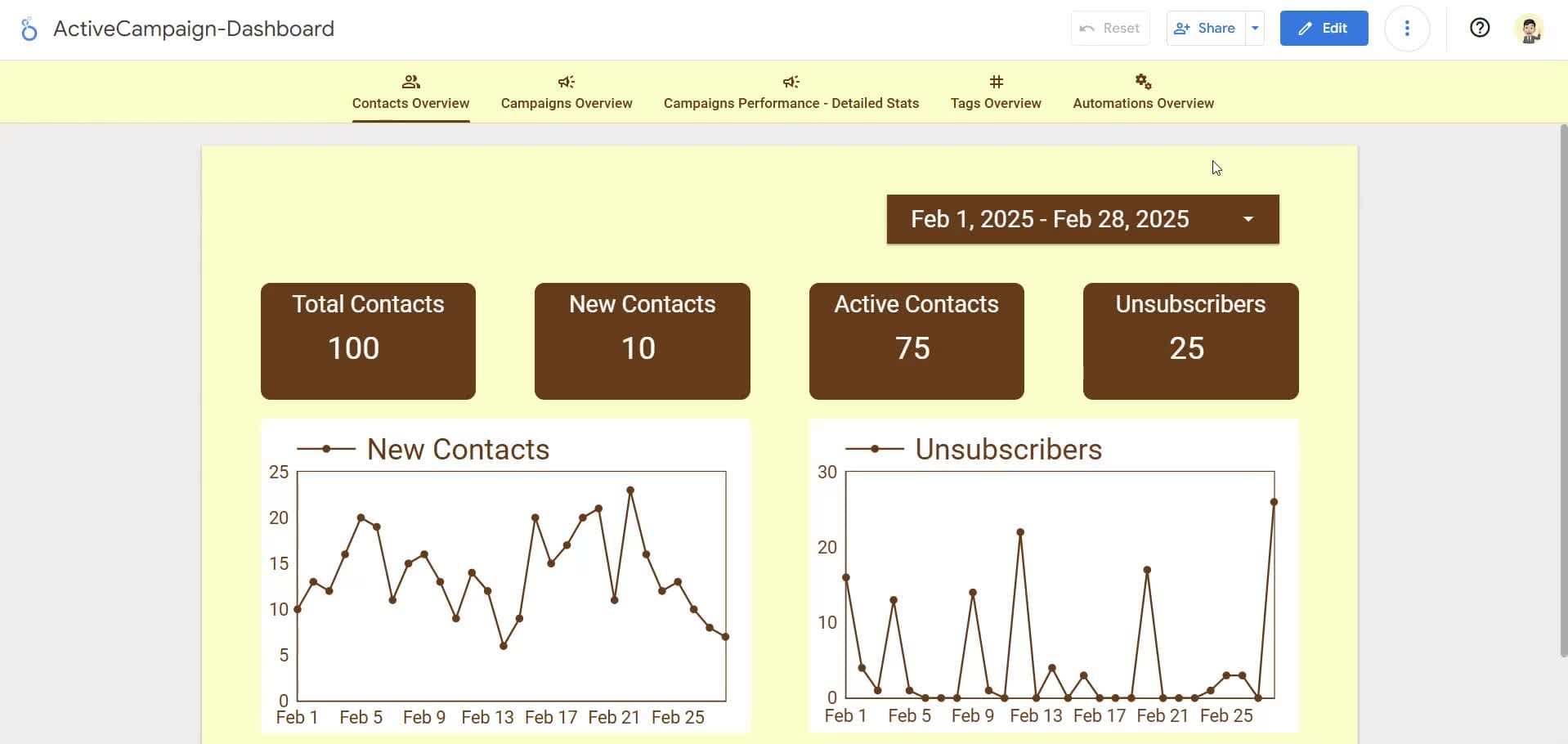
Task: Click the Looker Studio logo icon
Action: click(x=29, y=29)
